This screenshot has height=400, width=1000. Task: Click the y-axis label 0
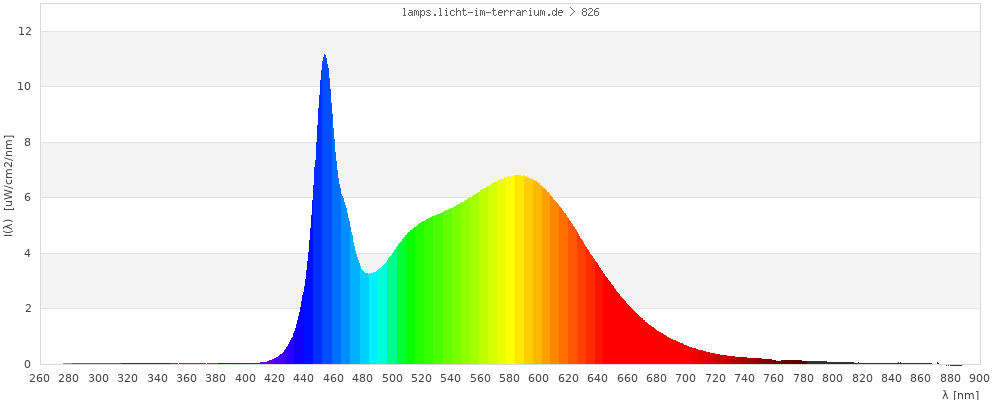(x=28, y=364)
